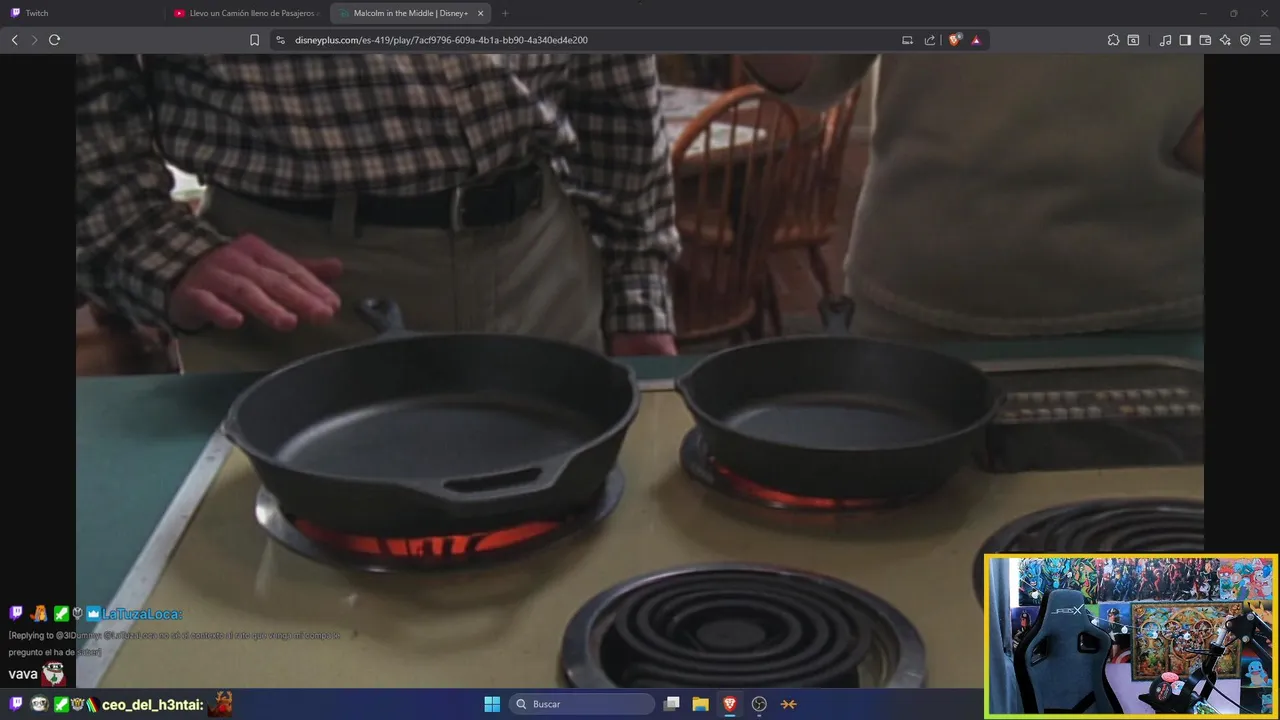
Task: Open File Explorer from the taskbar
Action: pos(701,704)
